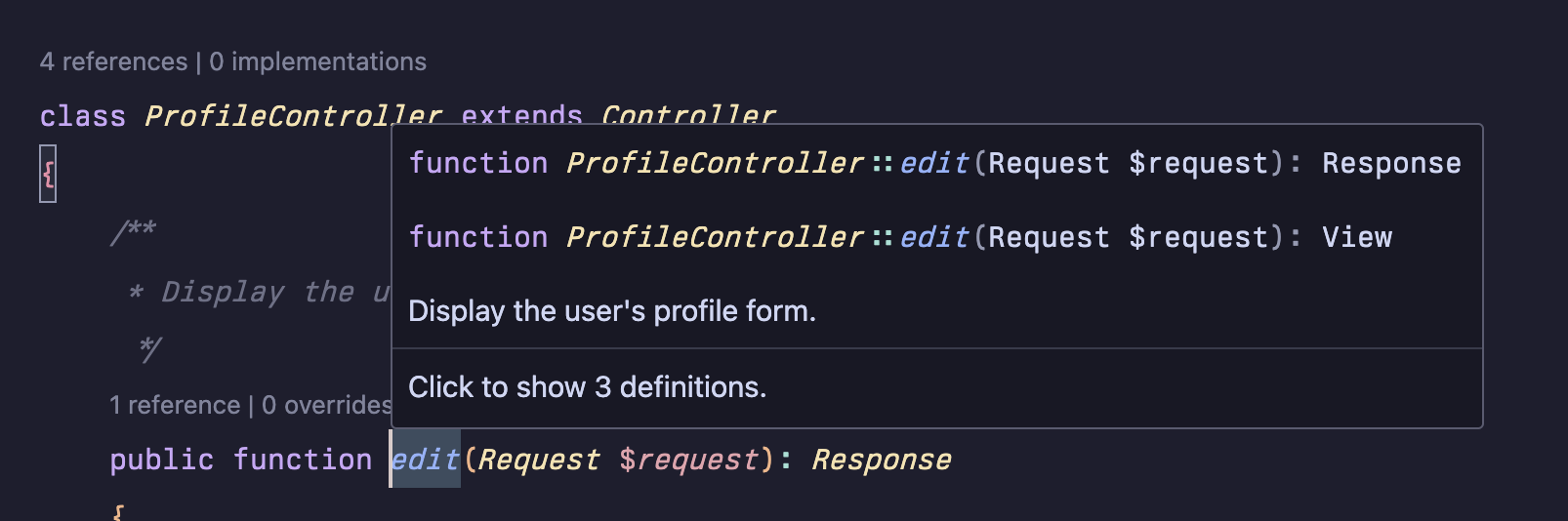Click the italic "Request" type hint in editor

click(x=538, y=460)
